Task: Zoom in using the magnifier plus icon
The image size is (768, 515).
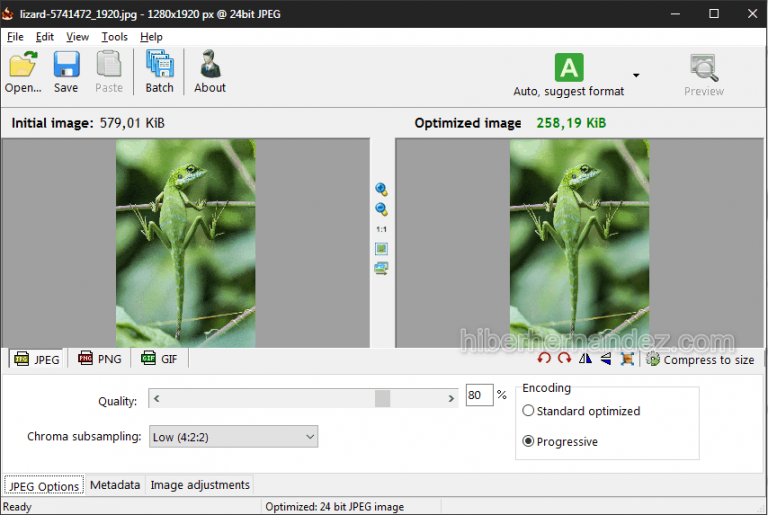Action: pos(381,189)
